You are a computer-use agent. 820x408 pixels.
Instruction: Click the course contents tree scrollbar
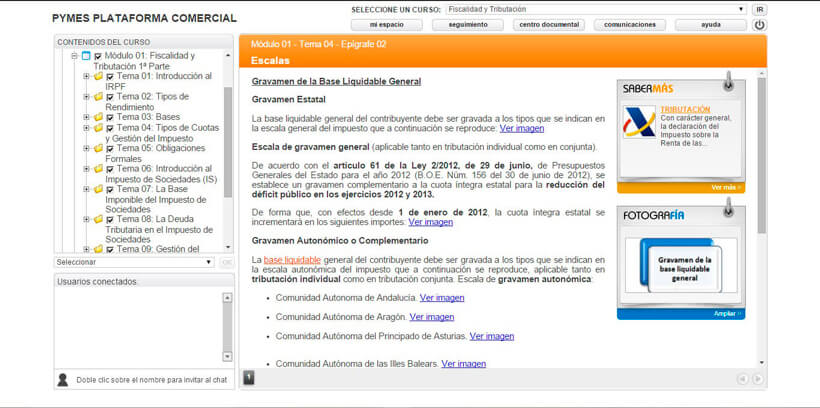(228, 142)
